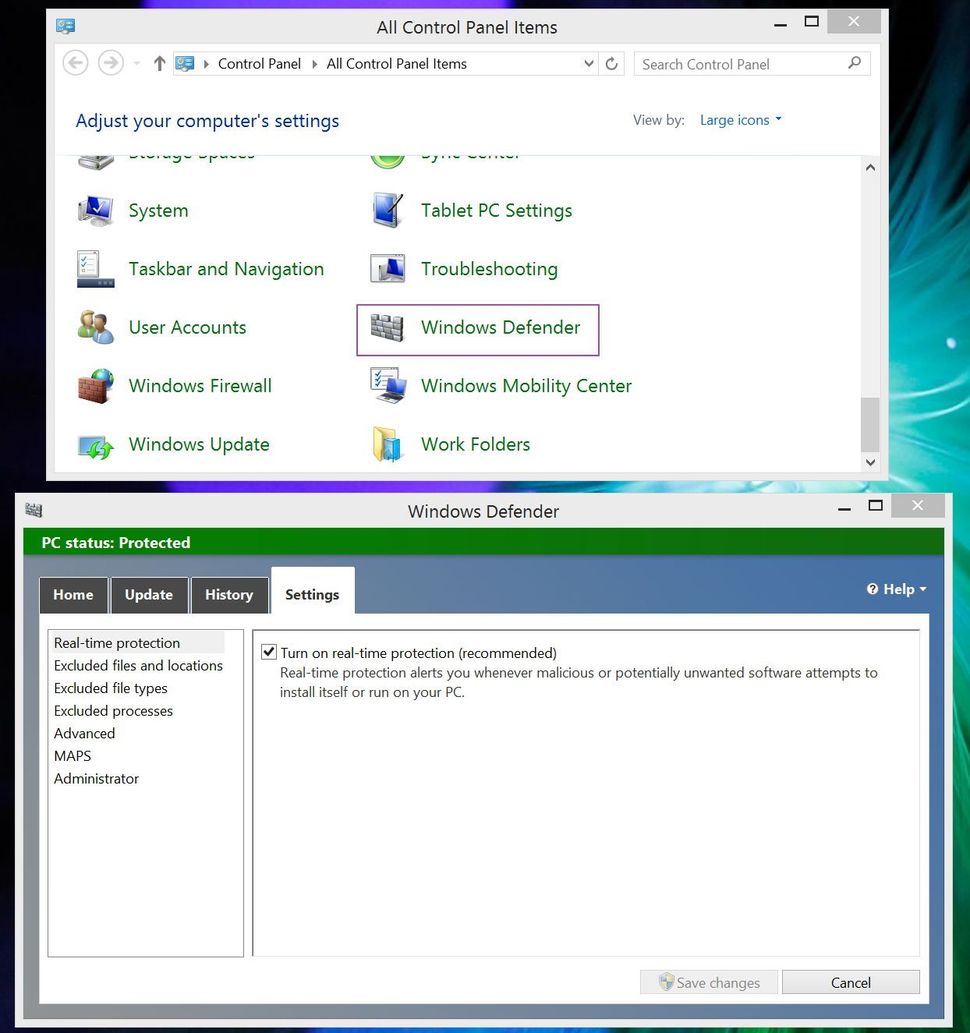Viewport: 970px width, 1033px height.
Task: Open the Work Folders icon
Action: (475, 444)
